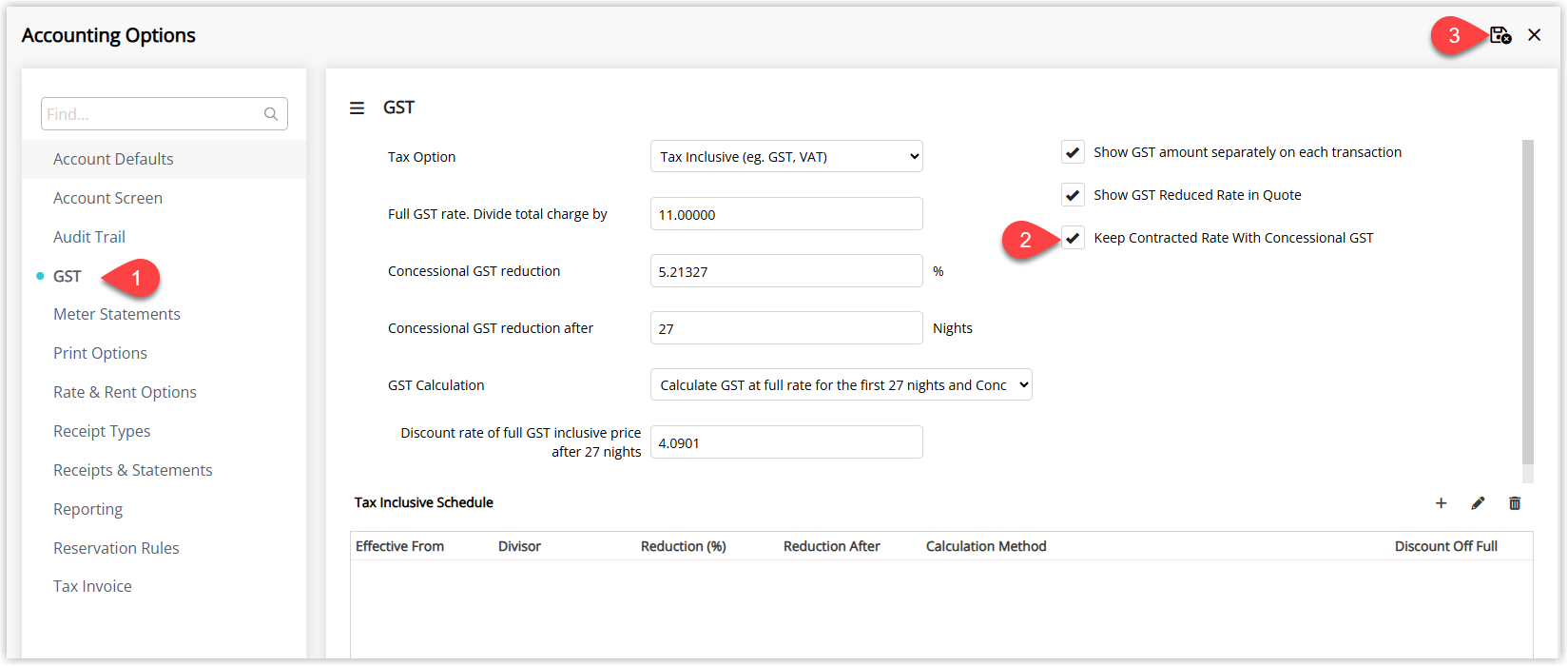Click the Reduction After column header
Image resolution: width=1568 pixels, height=666 pixels.
pyautogui.click(x=832, y=546)
